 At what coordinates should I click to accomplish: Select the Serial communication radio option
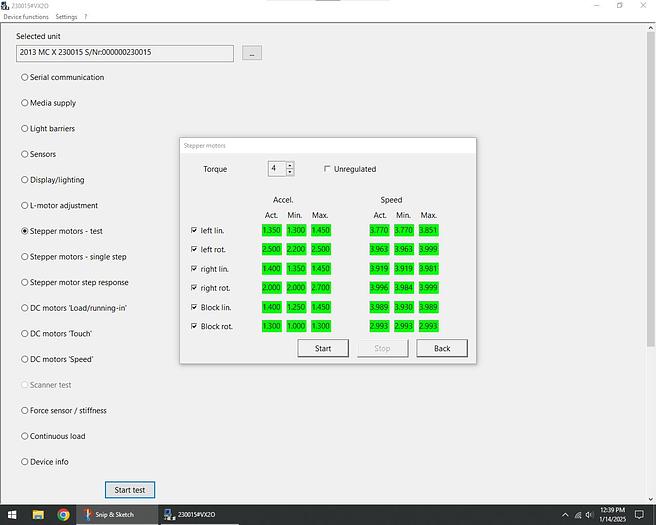click(24, 77)
